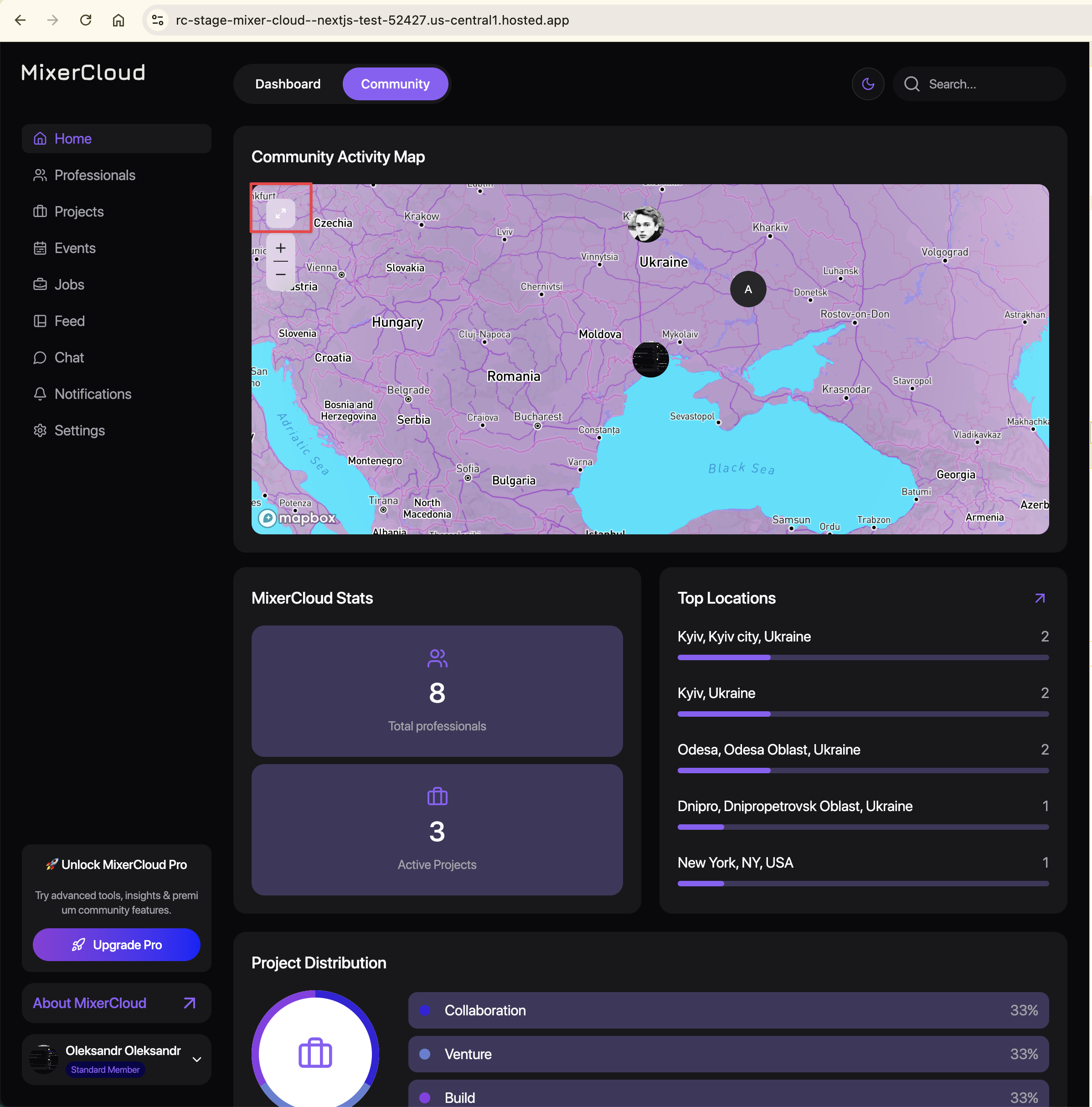Viewport: 1092px width, 1107px height.
Task: Toggle dark mode moon icon
Action: pos(868,84)
